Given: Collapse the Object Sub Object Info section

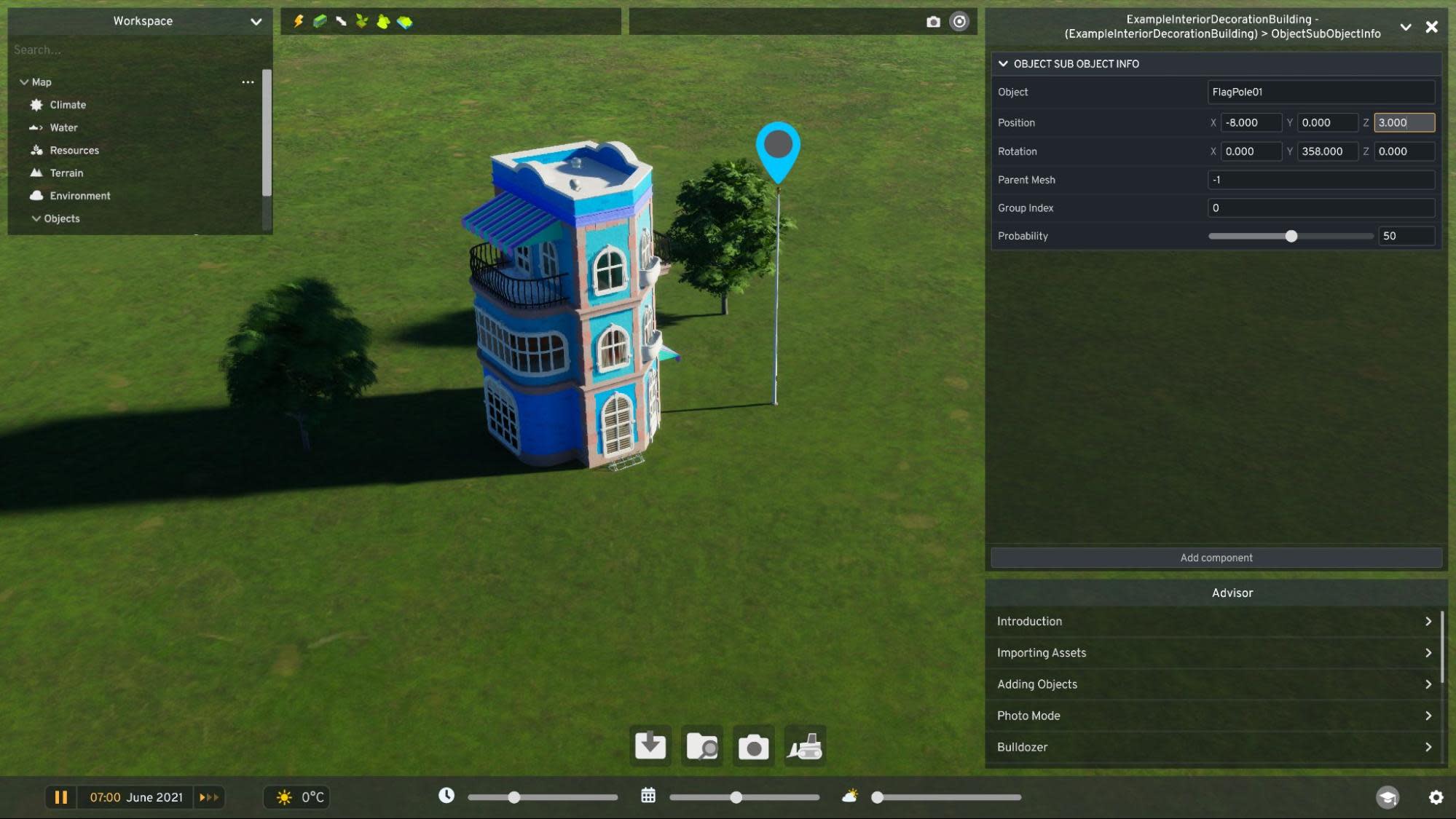Looking at the screenshot, I should click(x=1004, y=64).
